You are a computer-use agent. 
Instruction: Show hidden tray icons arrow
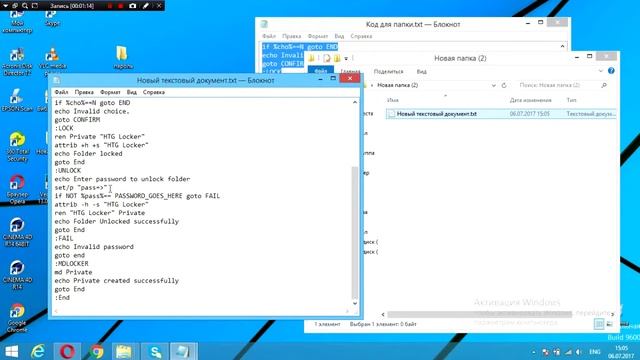(x=533, y=352)
